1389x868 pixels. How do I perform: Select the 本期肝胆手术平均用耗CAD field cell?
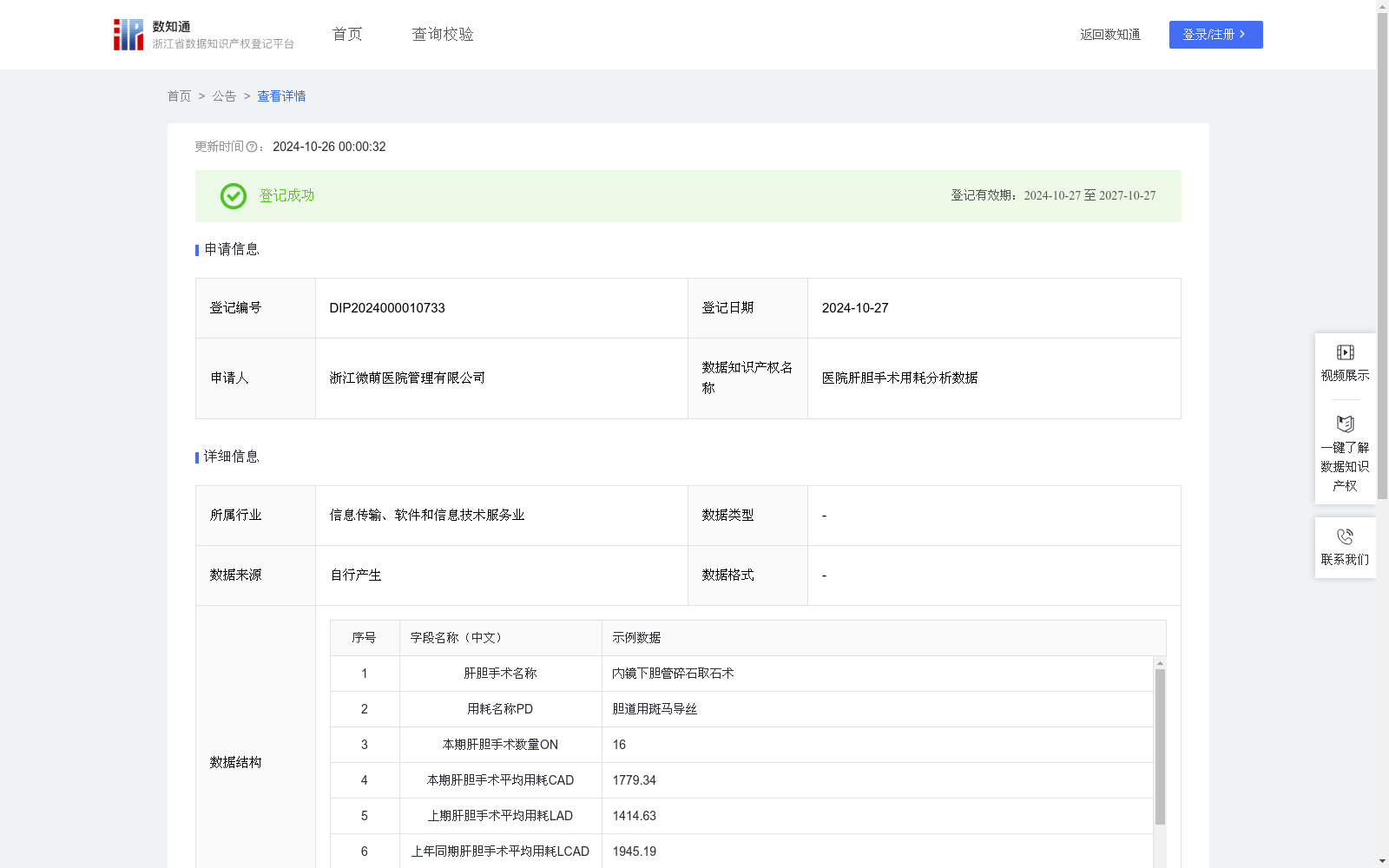coord(501,780)
